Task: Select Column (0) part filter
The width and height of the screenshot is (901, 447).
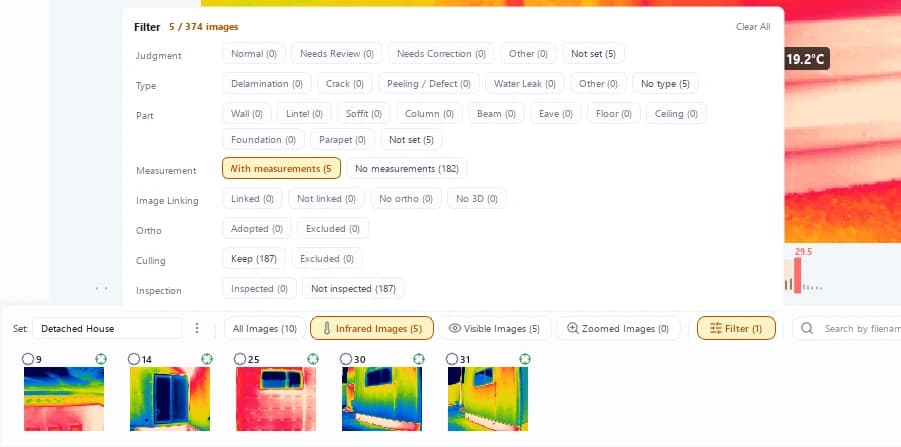Action: tap(429, 113)
